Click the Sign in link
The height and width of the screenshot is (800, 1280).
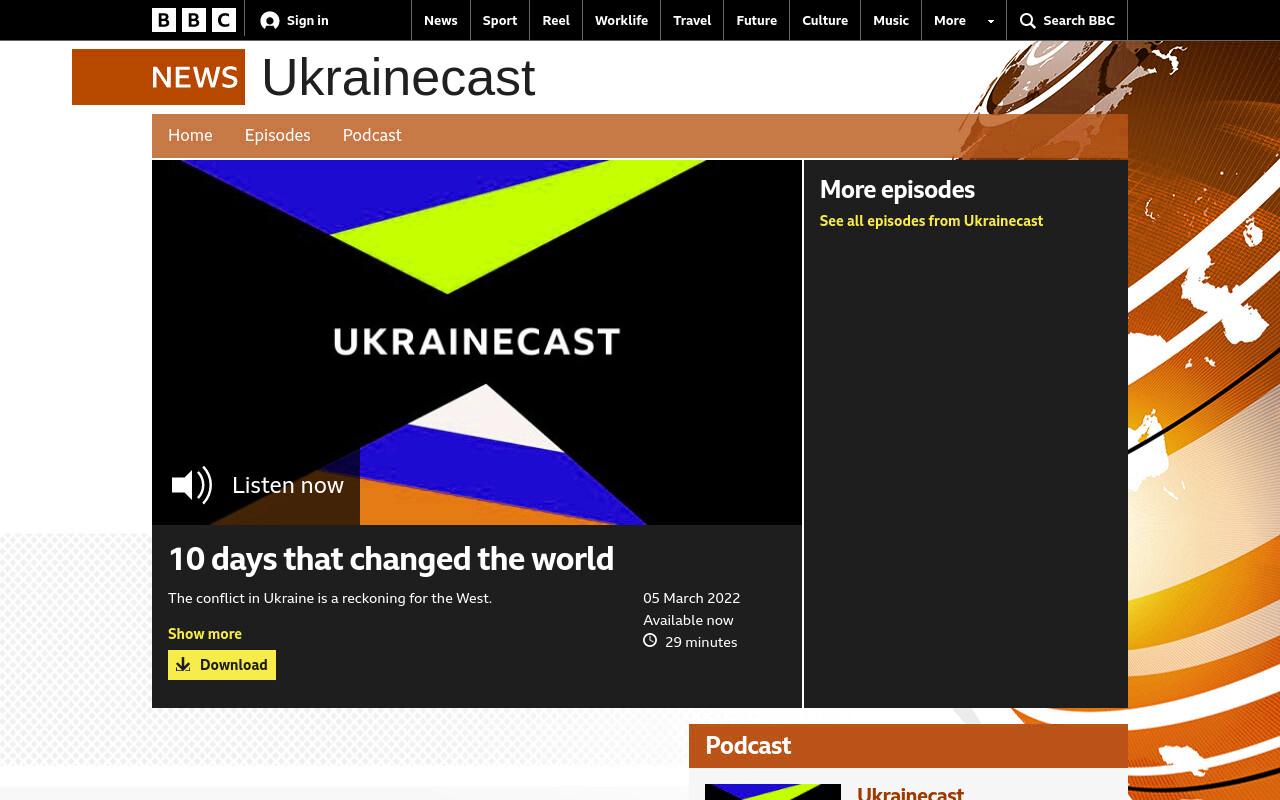coord(294,20)
